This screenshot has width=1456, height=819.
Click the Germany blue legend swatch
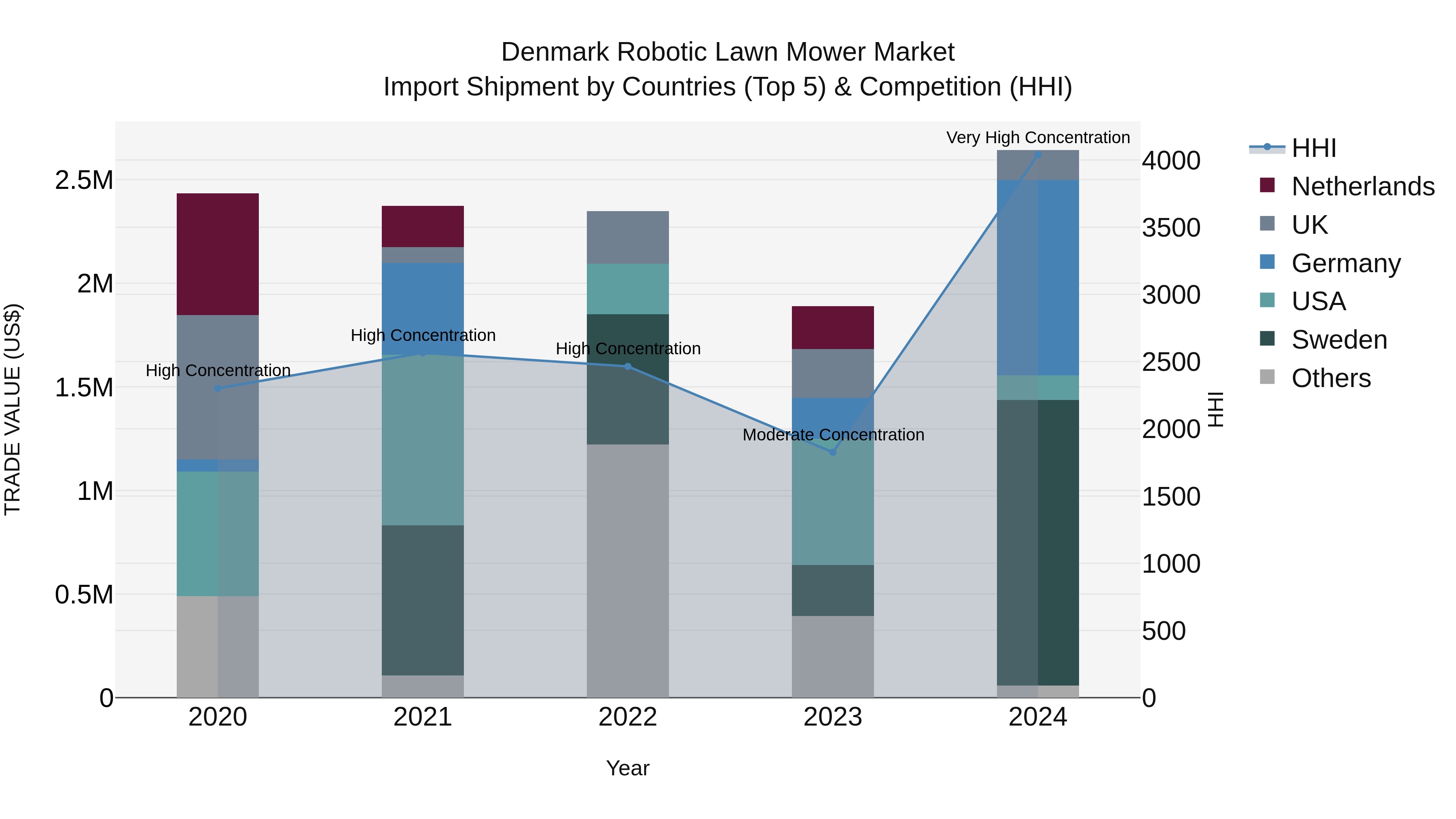point(1267,262)
